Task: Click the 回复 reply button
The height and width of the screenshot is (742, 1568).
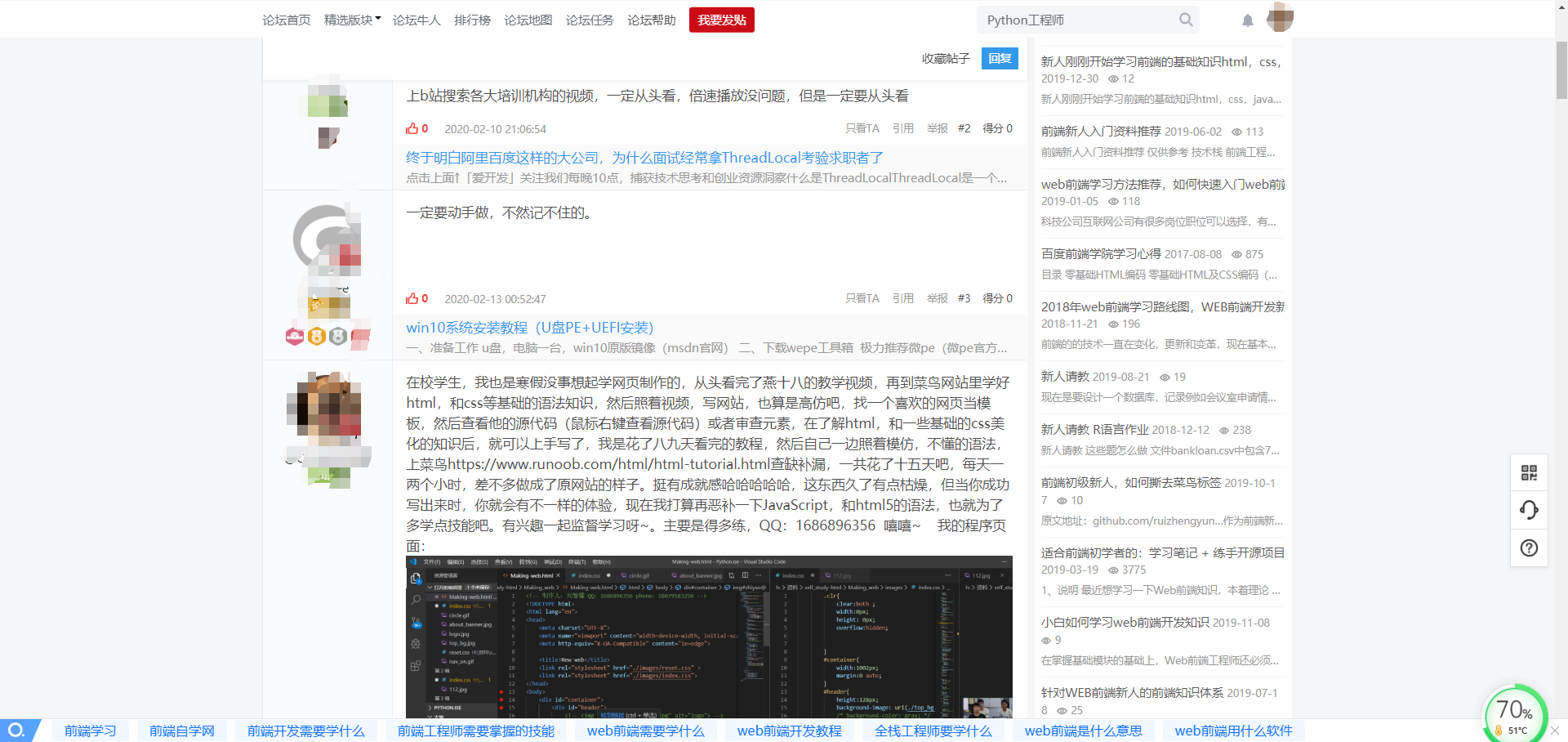Action: point(999,58)
